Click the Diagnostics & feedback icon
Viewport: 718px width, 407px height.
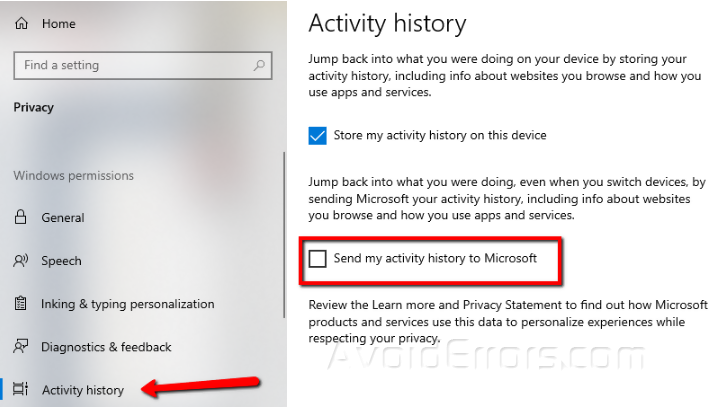click(21, 347)
